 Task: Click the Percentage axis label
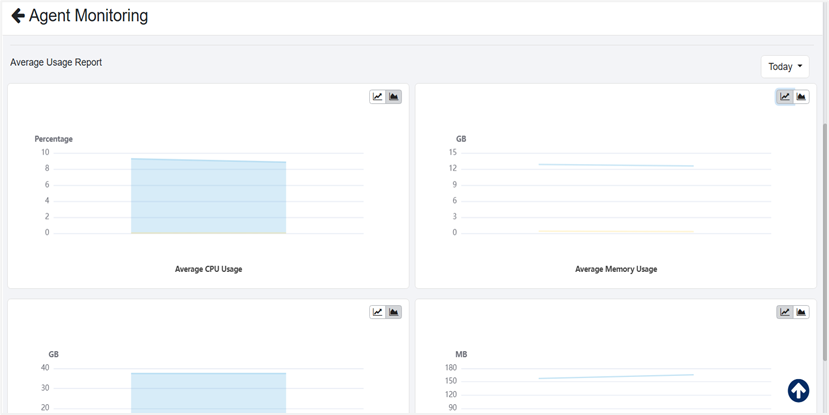point(53,139)
